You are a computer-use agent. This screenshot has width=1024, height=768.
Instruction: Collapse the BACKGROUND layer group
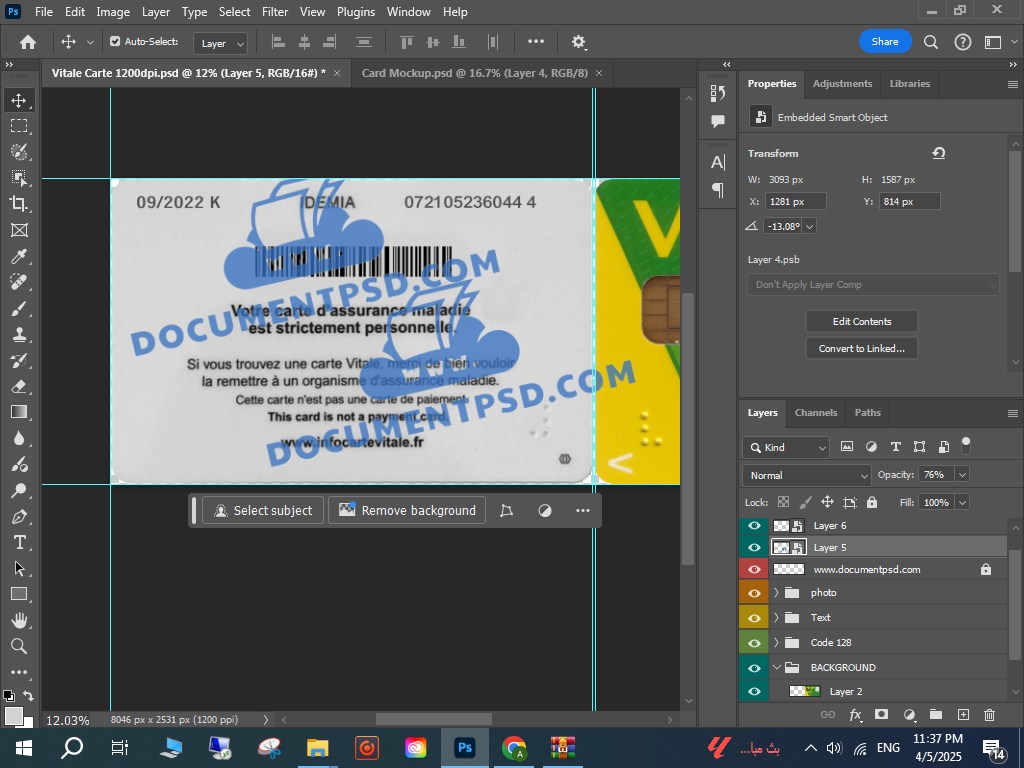click(776, 667)
